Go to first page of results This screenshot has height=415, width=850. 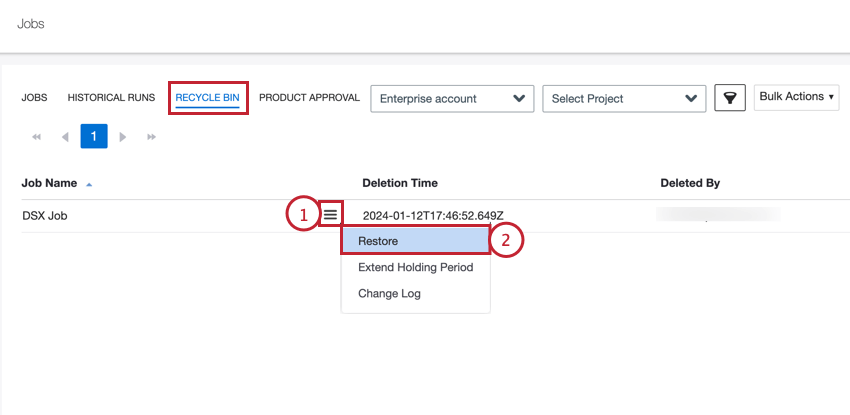click(x=37, y=136)
